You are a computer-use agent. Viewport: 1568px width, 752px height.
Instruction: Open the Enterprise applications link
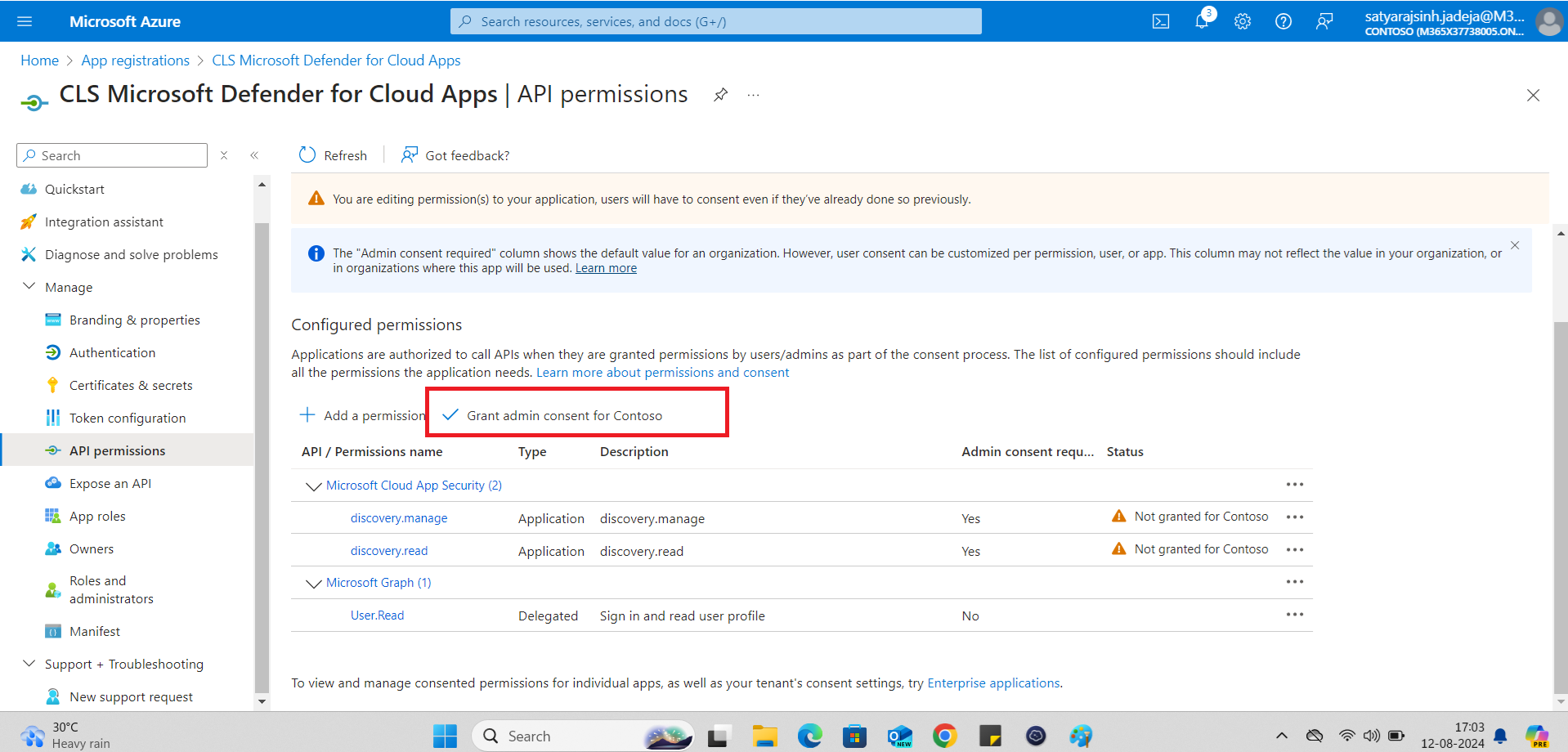tap(993, 683)
